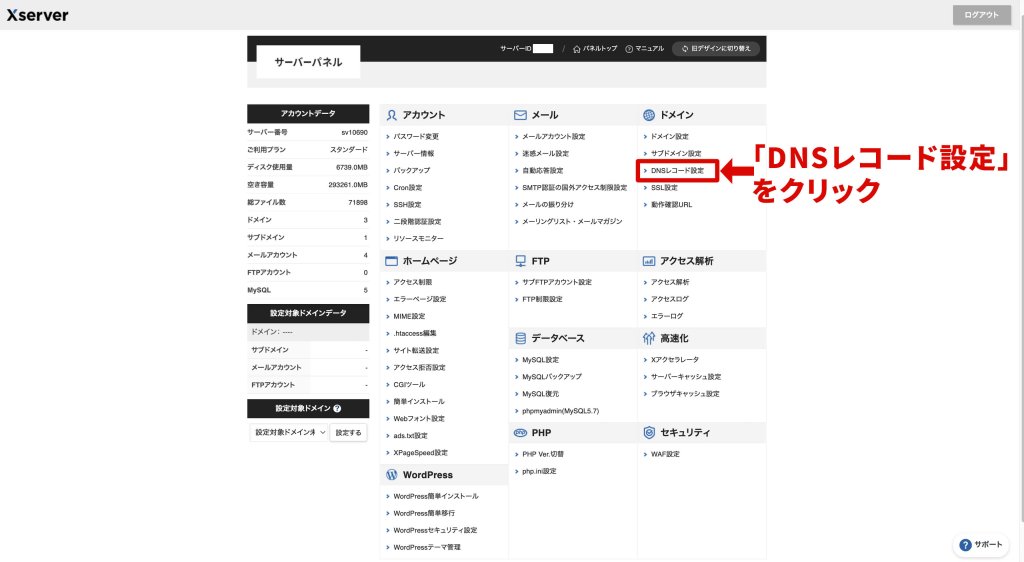The image size is (1024, 562).
Task: Open サブFTPアカウント設定
Action: tap(557, 282)
